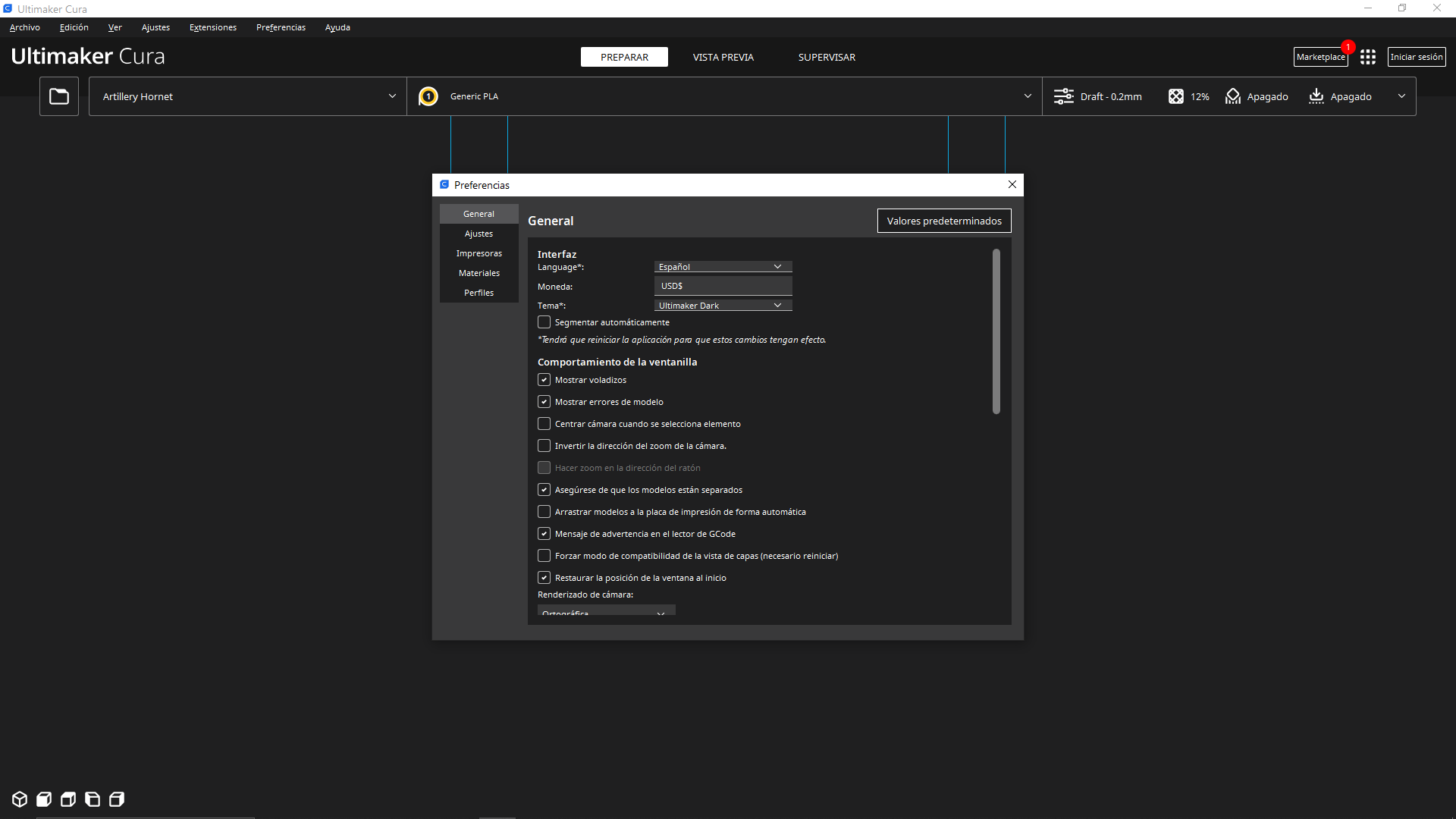Open the Extensiones menu
This screenshot has width=1456, height=819.
212,27
